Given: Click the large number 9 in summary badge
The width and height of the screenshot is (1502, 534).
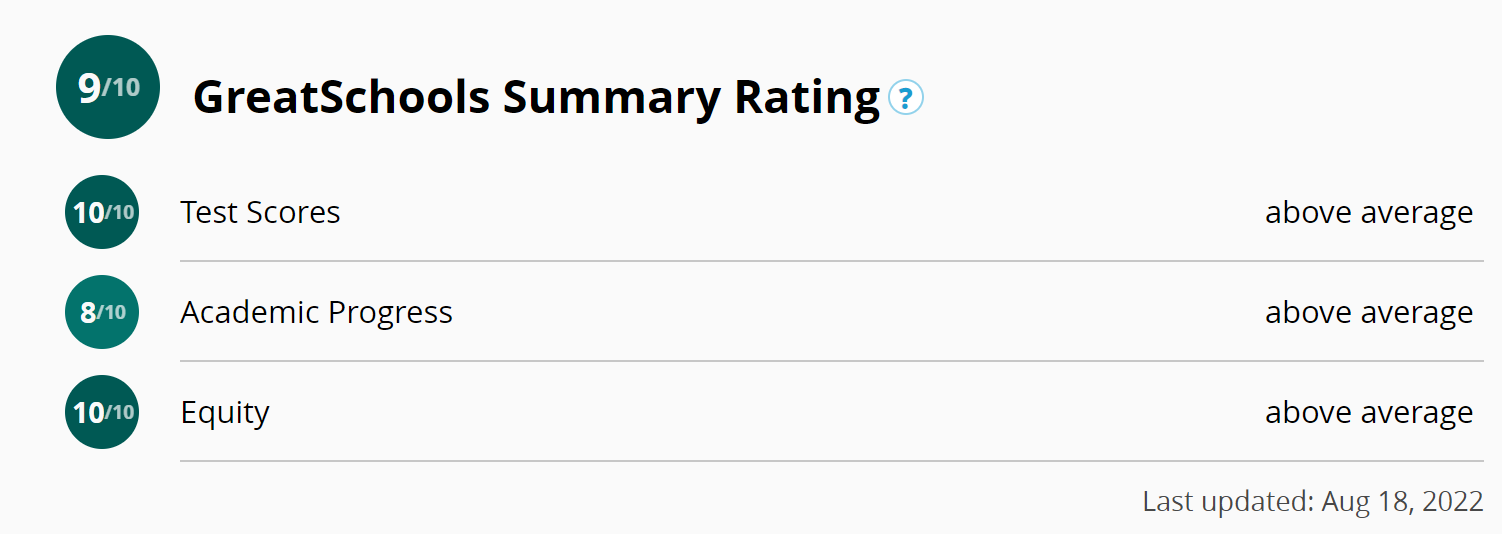Looking at the screenshot, I should pyautogui.click(x=89, y=88).
